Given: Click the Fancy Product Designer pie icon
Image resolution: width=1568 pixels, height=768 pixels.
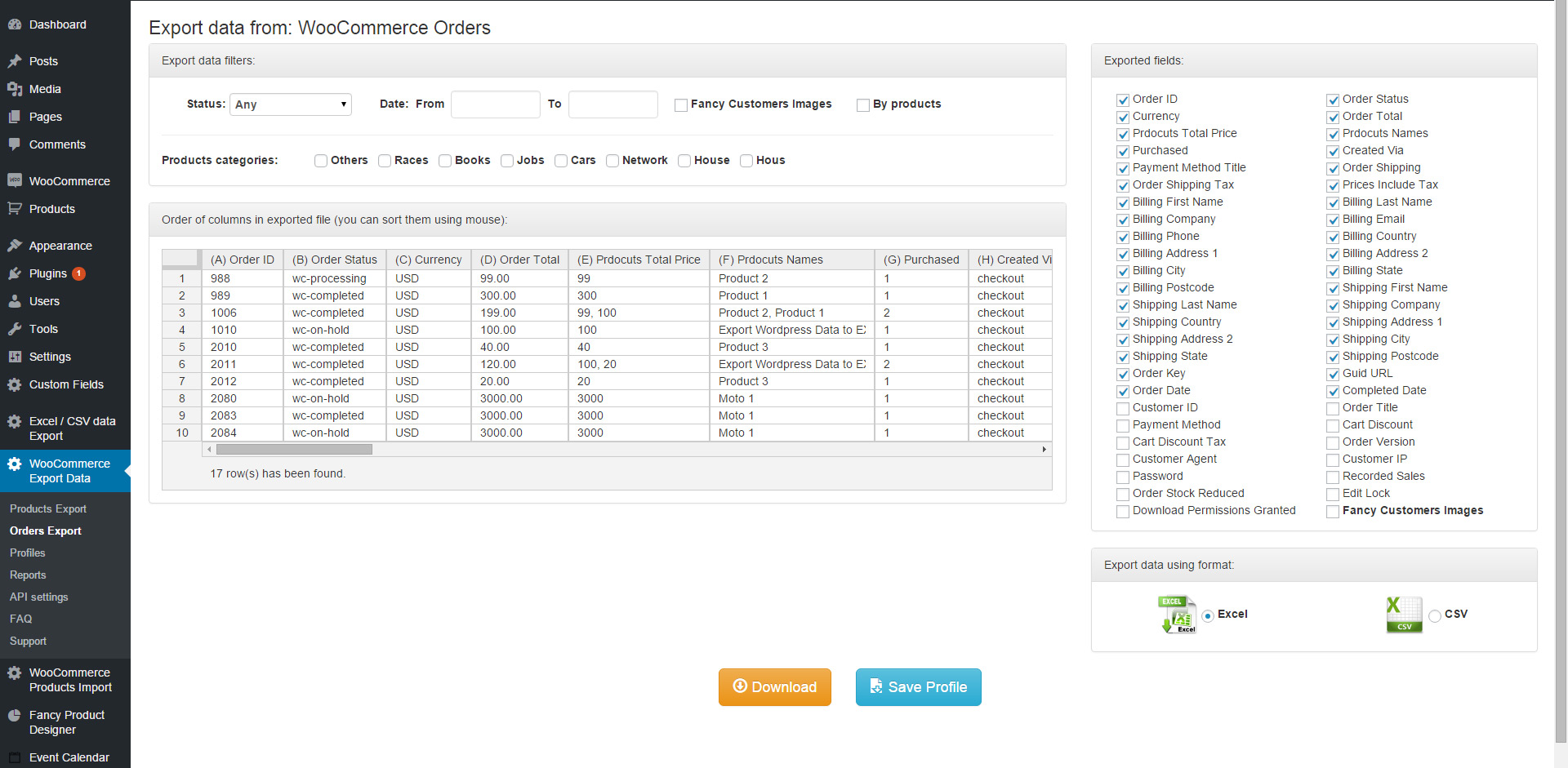Looking at the screenshot, I should [15, 715].
